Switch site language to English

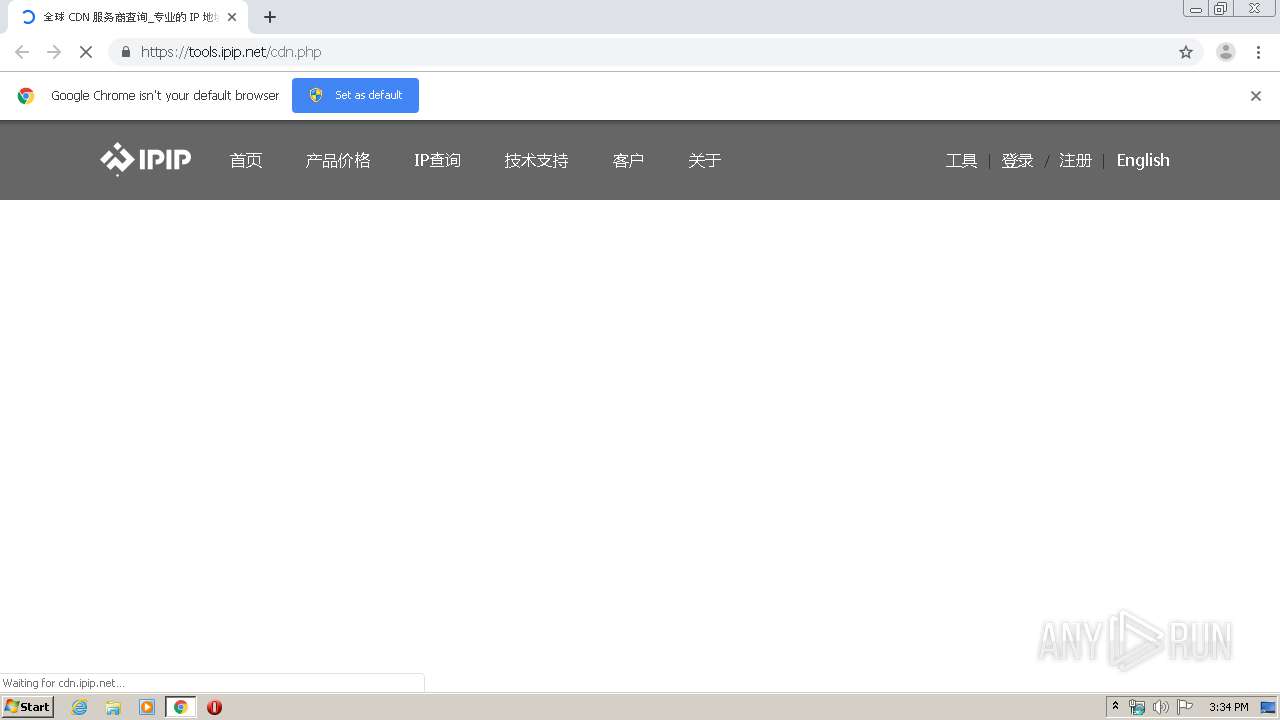pos(1143,160)
